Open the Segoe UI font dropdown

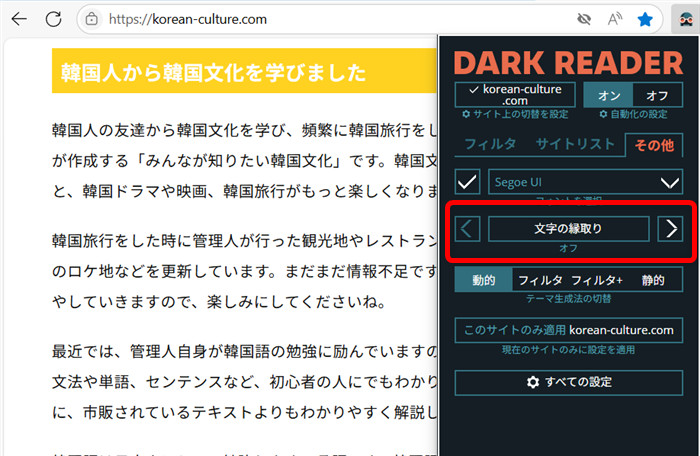point(585,182)
